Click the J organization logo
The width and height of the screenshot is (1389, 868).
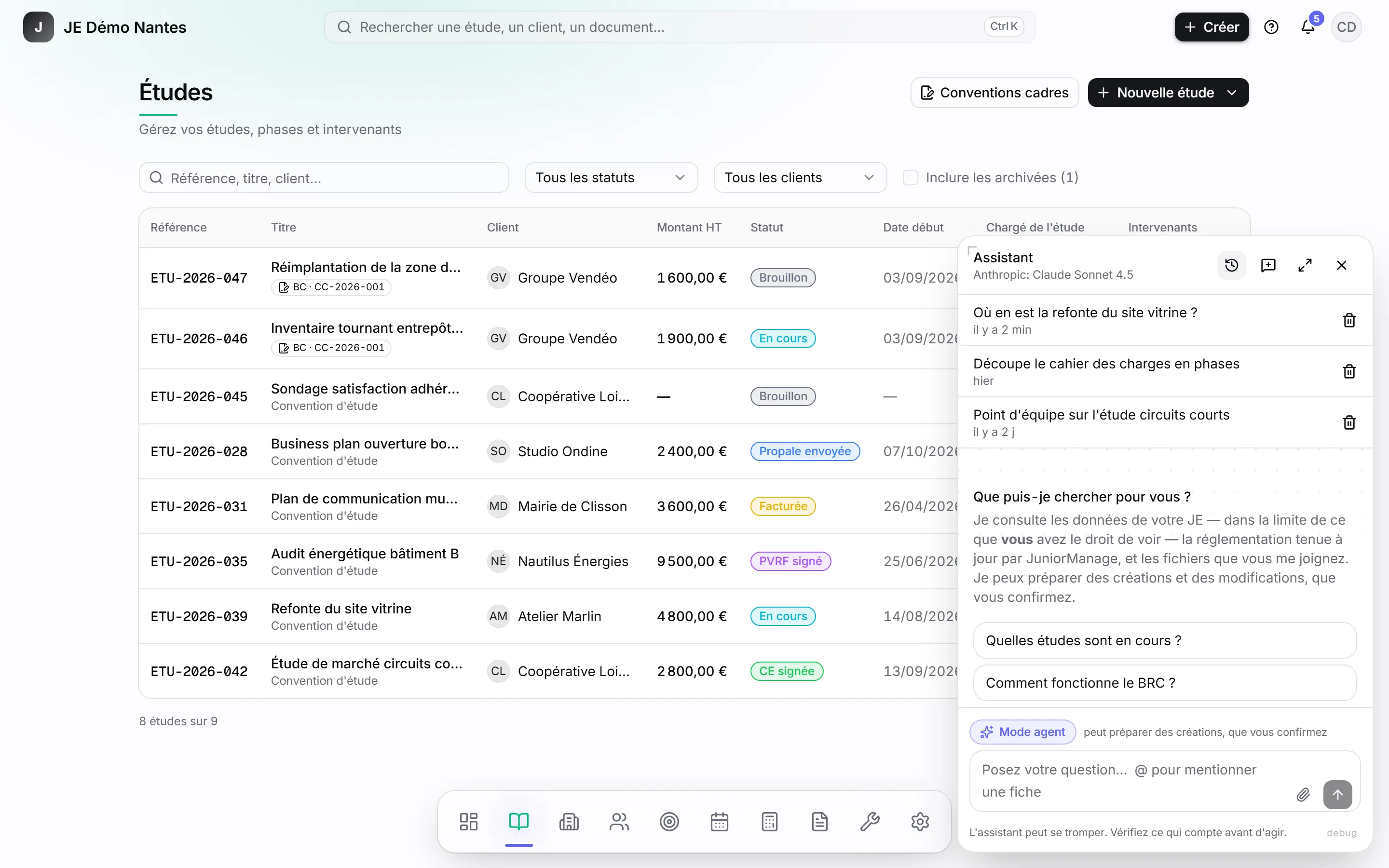[39, 27]
